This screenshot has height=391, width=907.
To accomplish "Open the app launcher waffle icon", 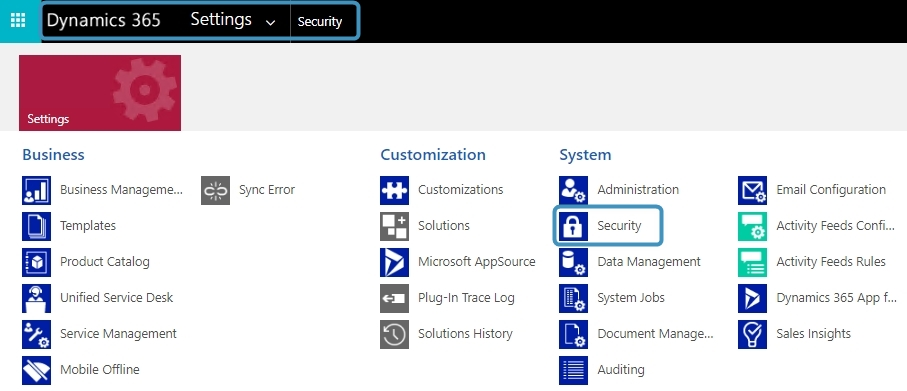I will (x=18, y=21).
